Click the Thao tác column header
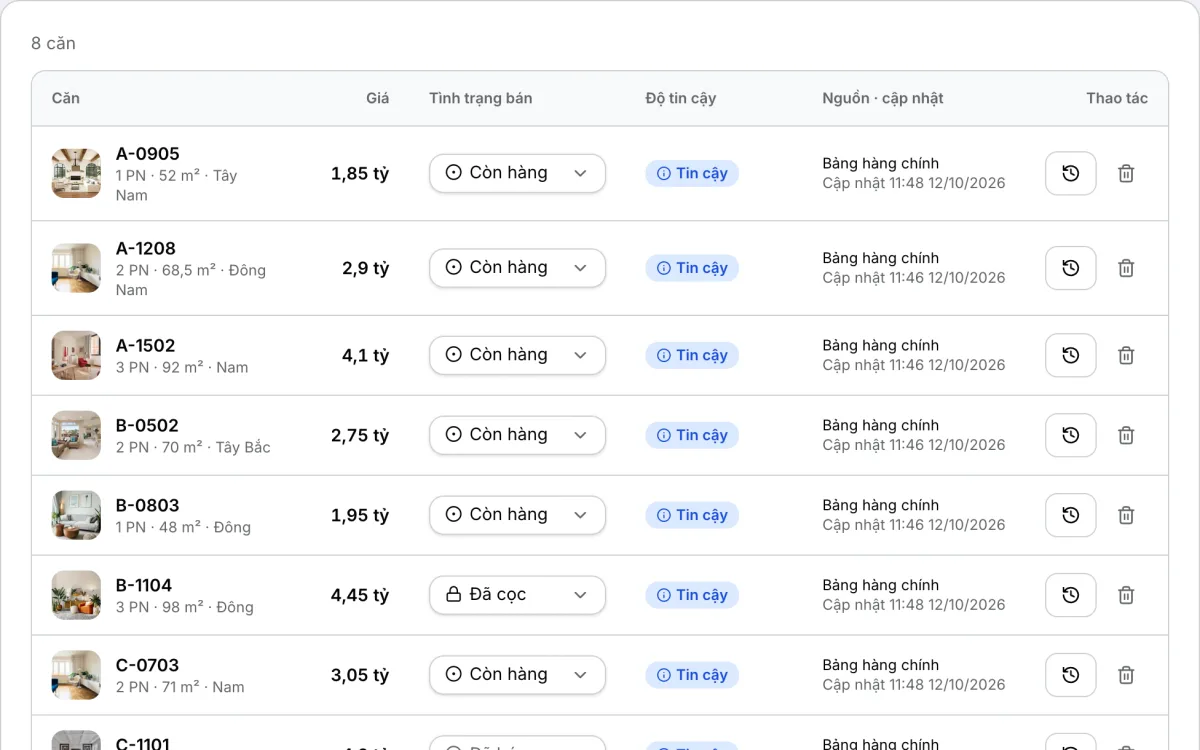Image resolution: width=1200 pixels, height=750 pixels. [1117, 98]
